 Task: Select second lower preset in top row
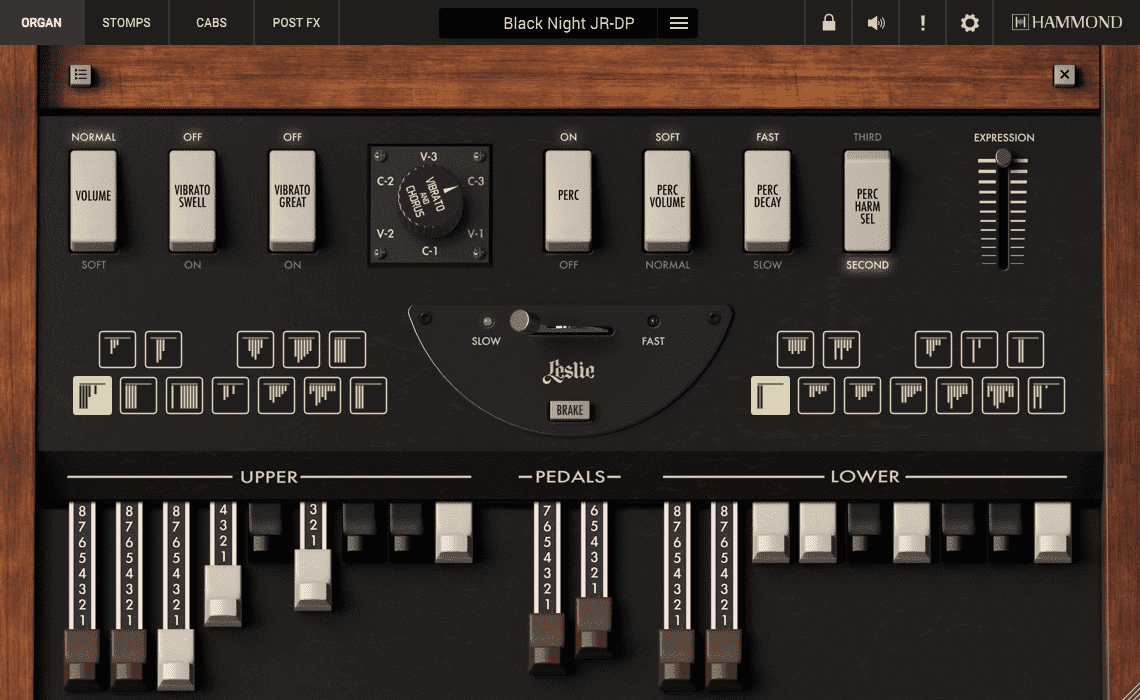tap(841, 349)
